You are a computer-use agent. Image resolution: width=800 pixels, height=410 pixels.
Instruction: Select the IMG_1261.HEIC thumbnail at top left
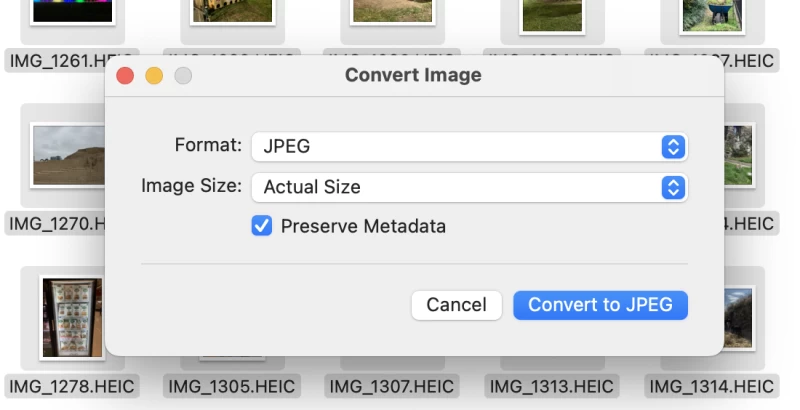point(71,12)
